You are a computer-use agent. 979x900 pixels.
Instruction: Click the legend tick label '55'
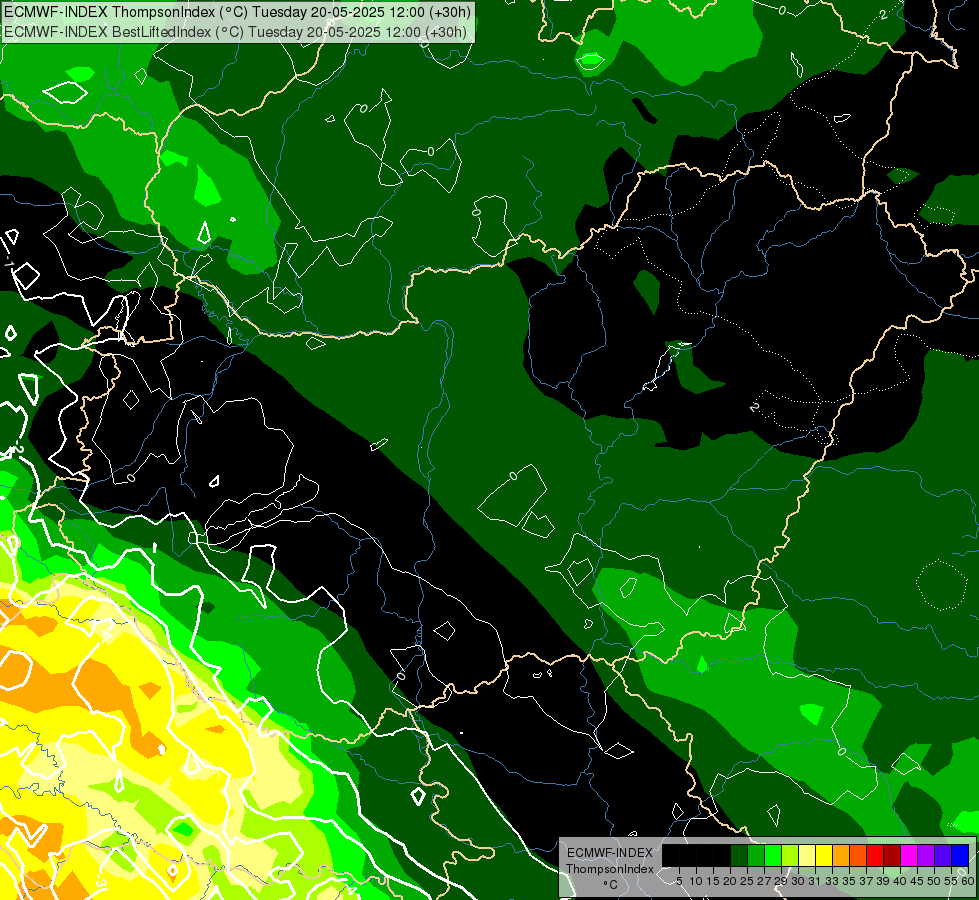tap(952, 881)
